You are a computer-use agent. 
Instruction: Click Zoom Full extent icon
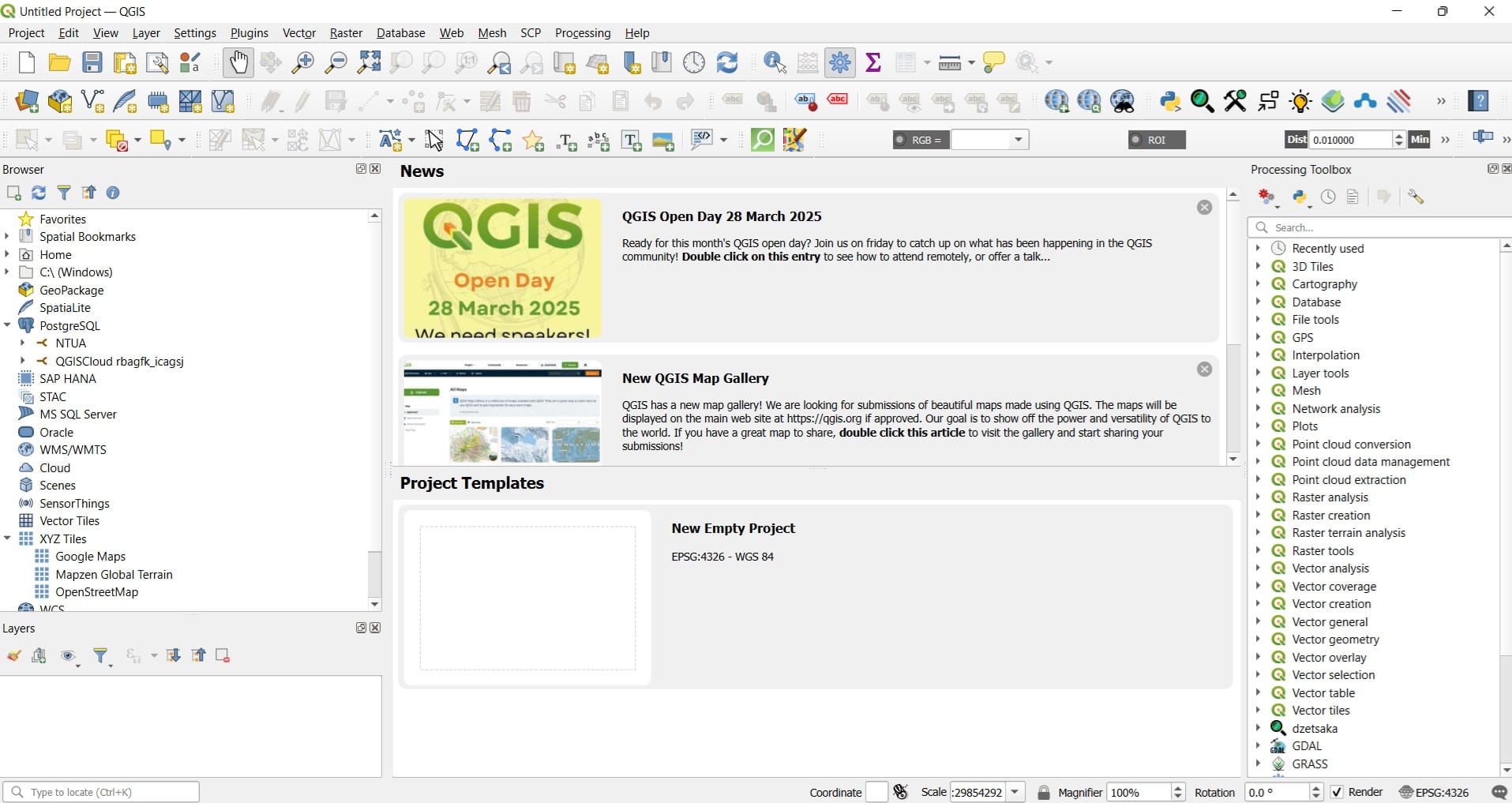(369, 62)
